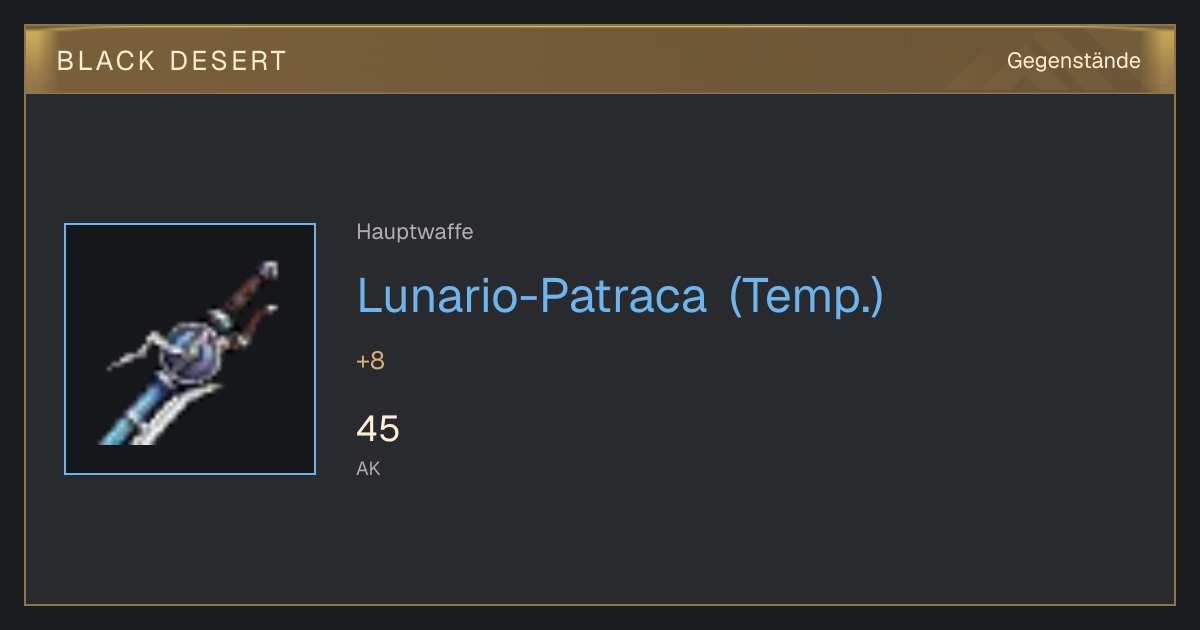Click the silver pommel tip of weapon
Image resolution: width=1200 pixels, height=630 pixels.
click(x=268, y=269)
